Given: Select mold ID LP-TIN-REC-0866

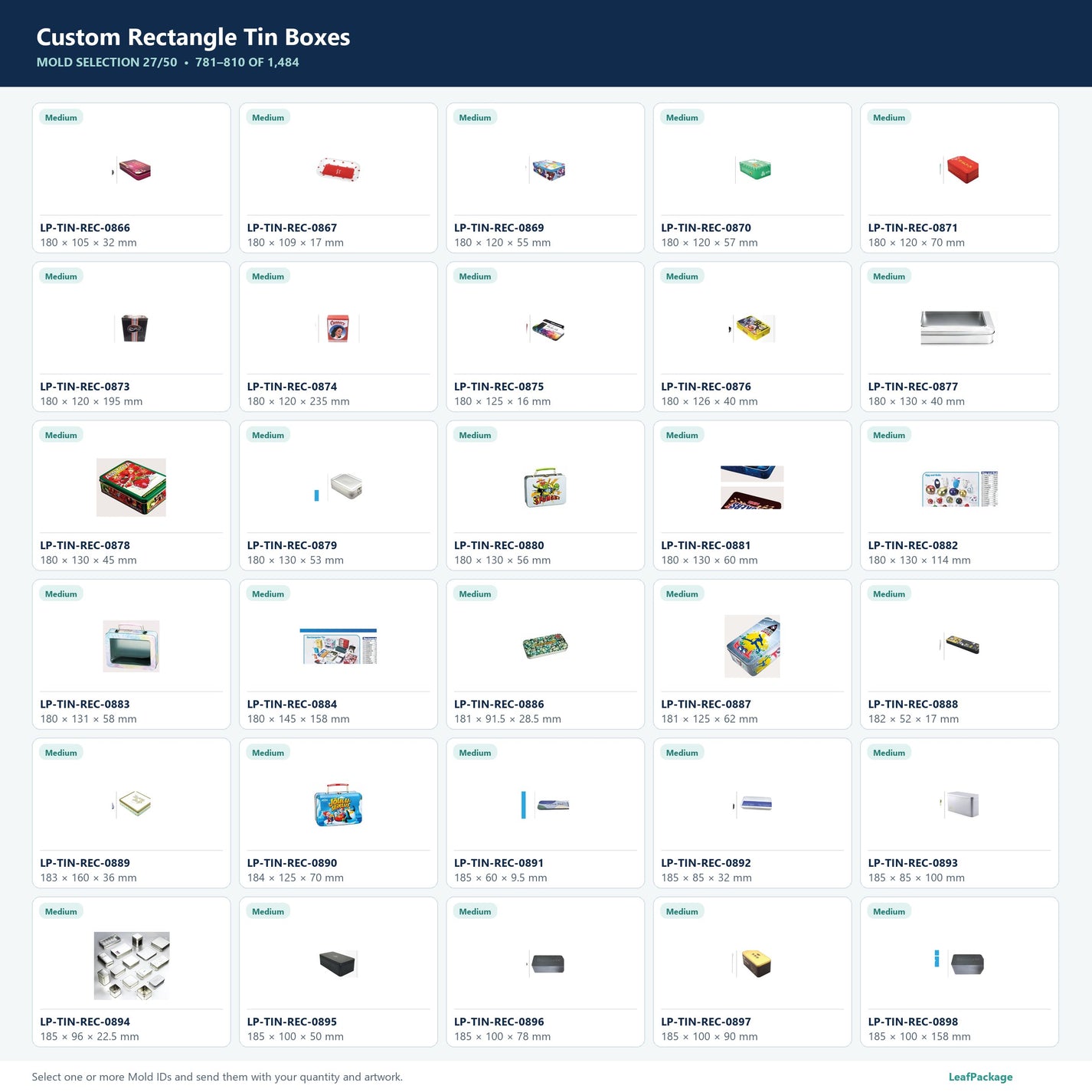Looking at the screenshot, I should click(85, 227).
